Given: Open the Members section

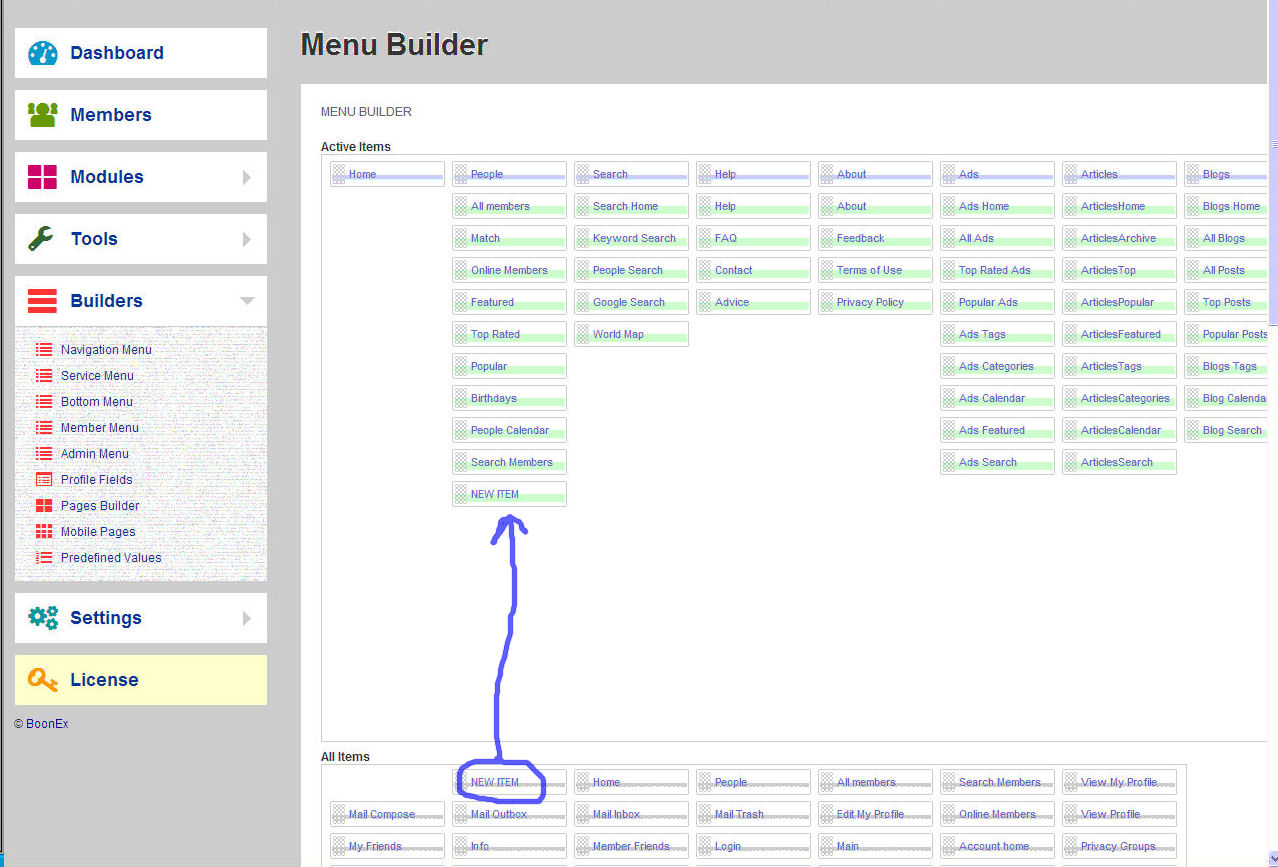Looking at the screenshot, I should (x=141, y=115).
